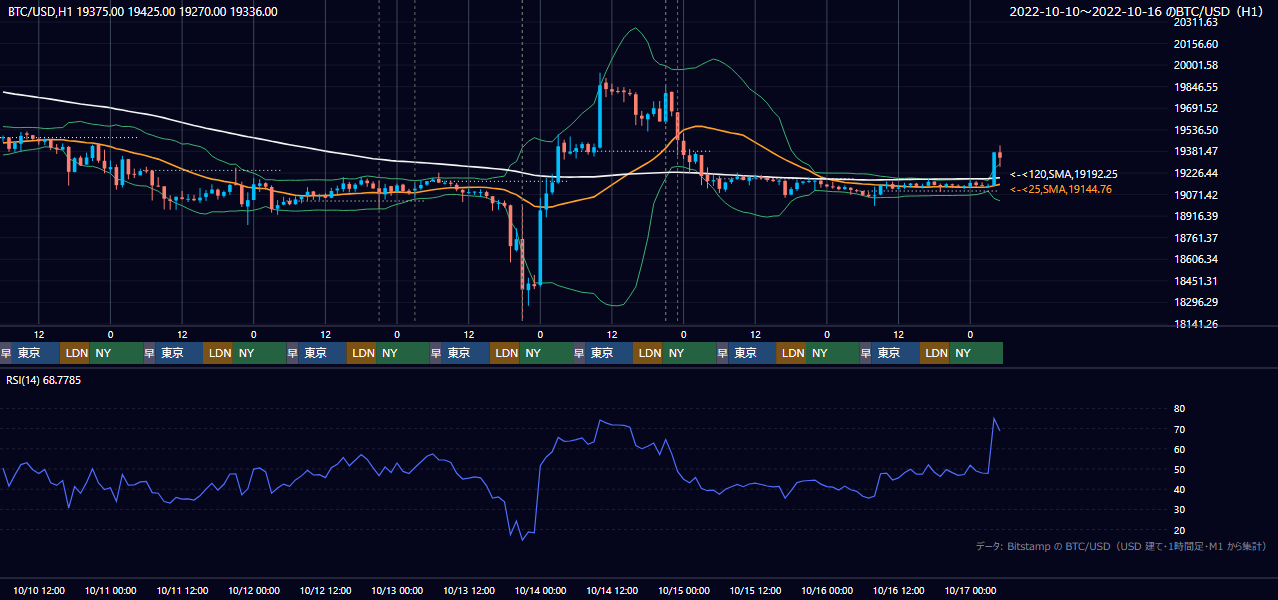This screenshot has width=1278, height=600.
Task: Click the 10/14 12:00 time axis label
Action: 613,590
